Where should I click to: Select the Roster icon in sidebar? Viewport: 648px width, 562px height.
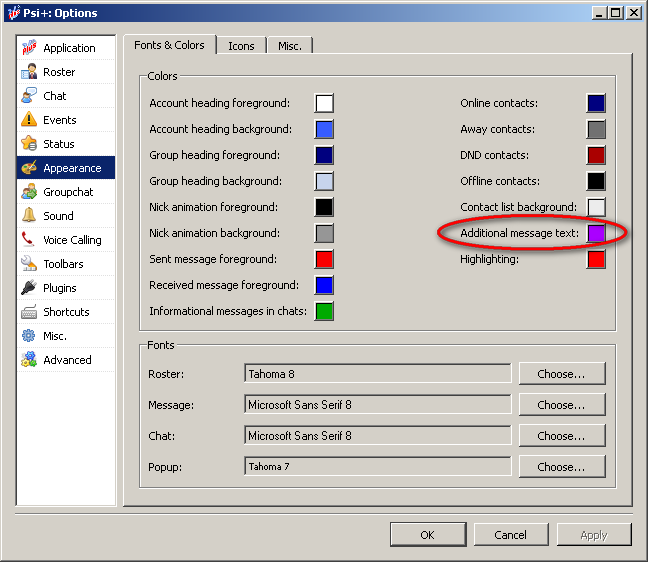tap(29, 72)
